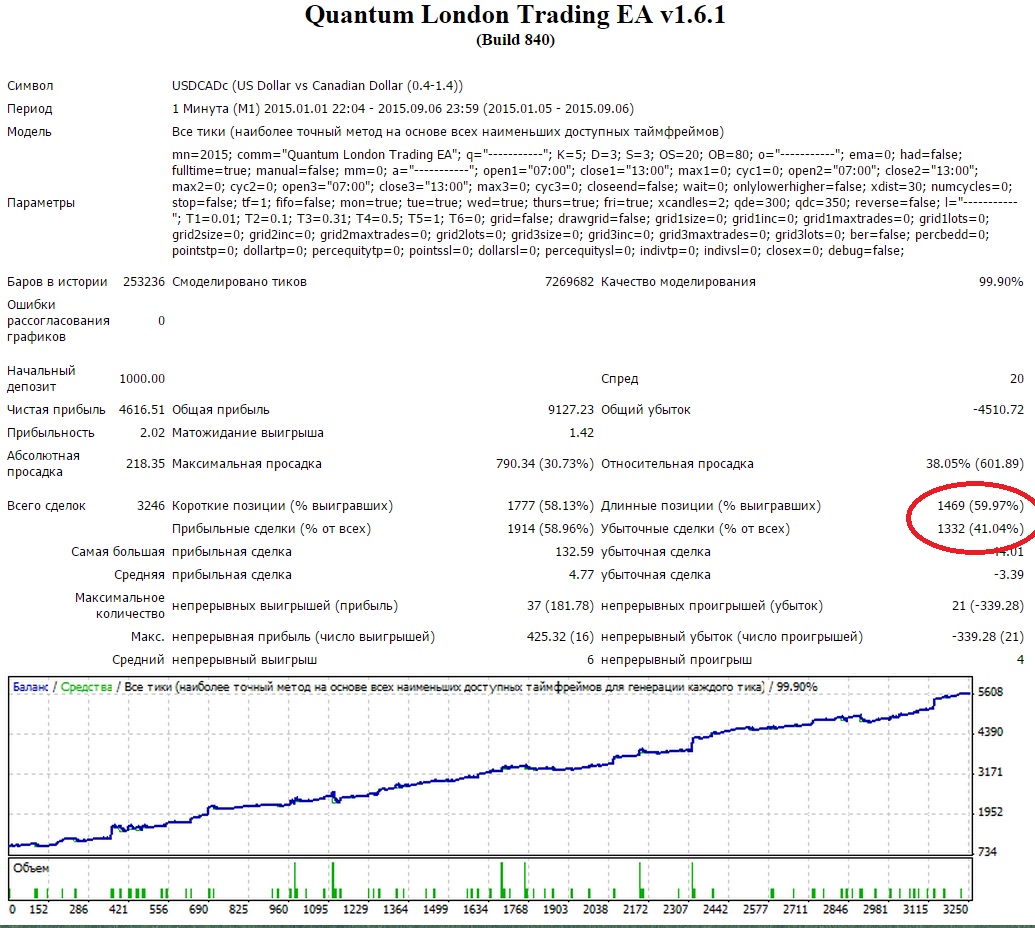
Task: Click the 'Модель' label
Action: pyautogui.click(x=29, y=132)
